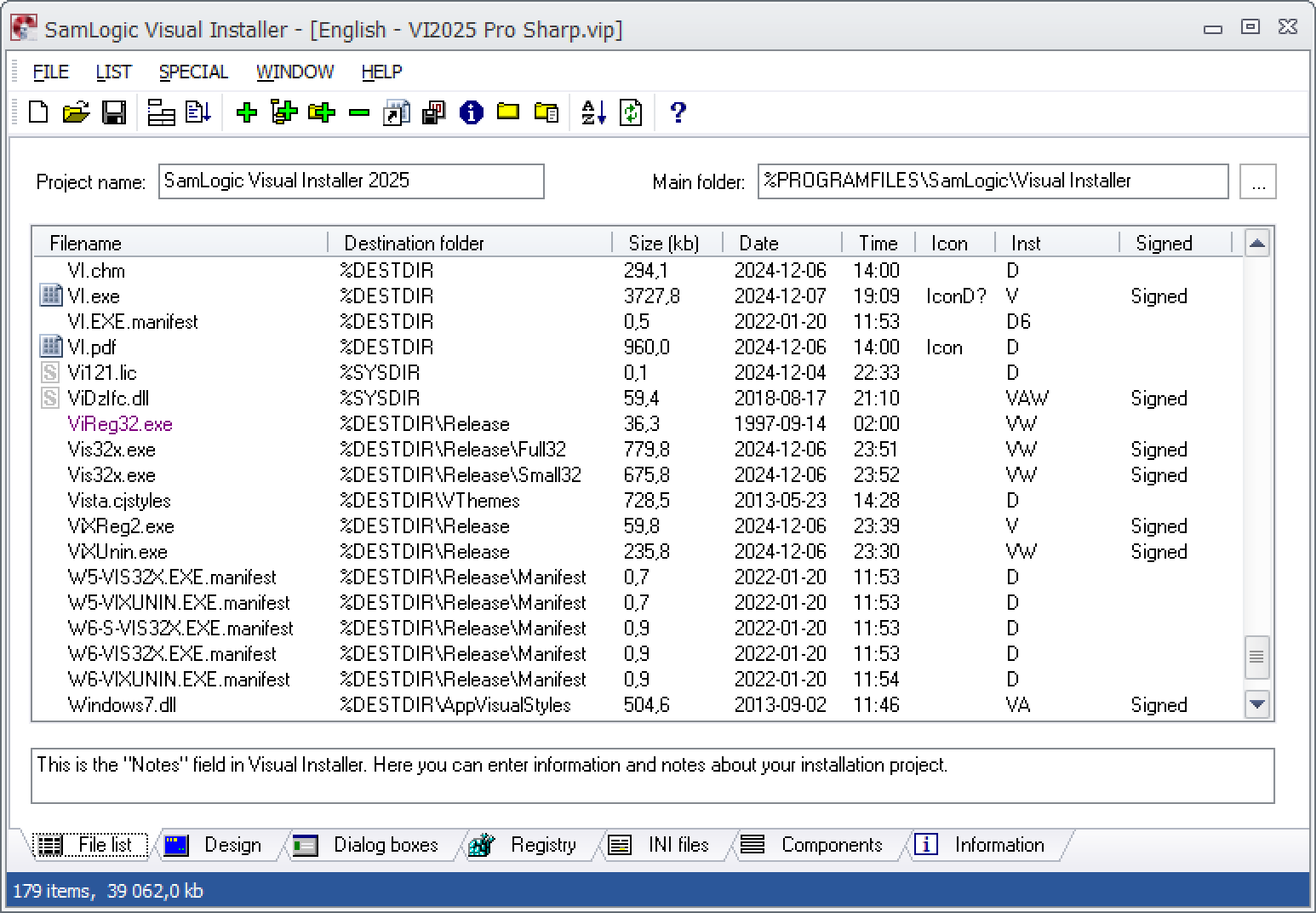Sort by the Date column header
Viewport: 1316px width, 913px height.
(782, 243)
